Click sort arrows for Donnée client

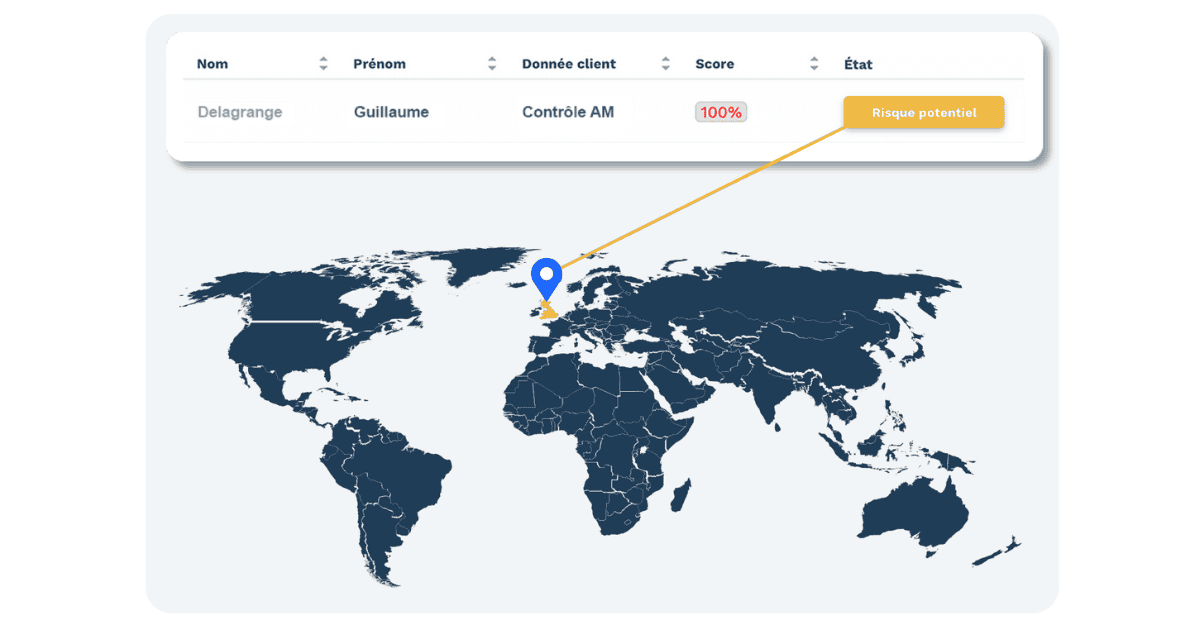666,64
